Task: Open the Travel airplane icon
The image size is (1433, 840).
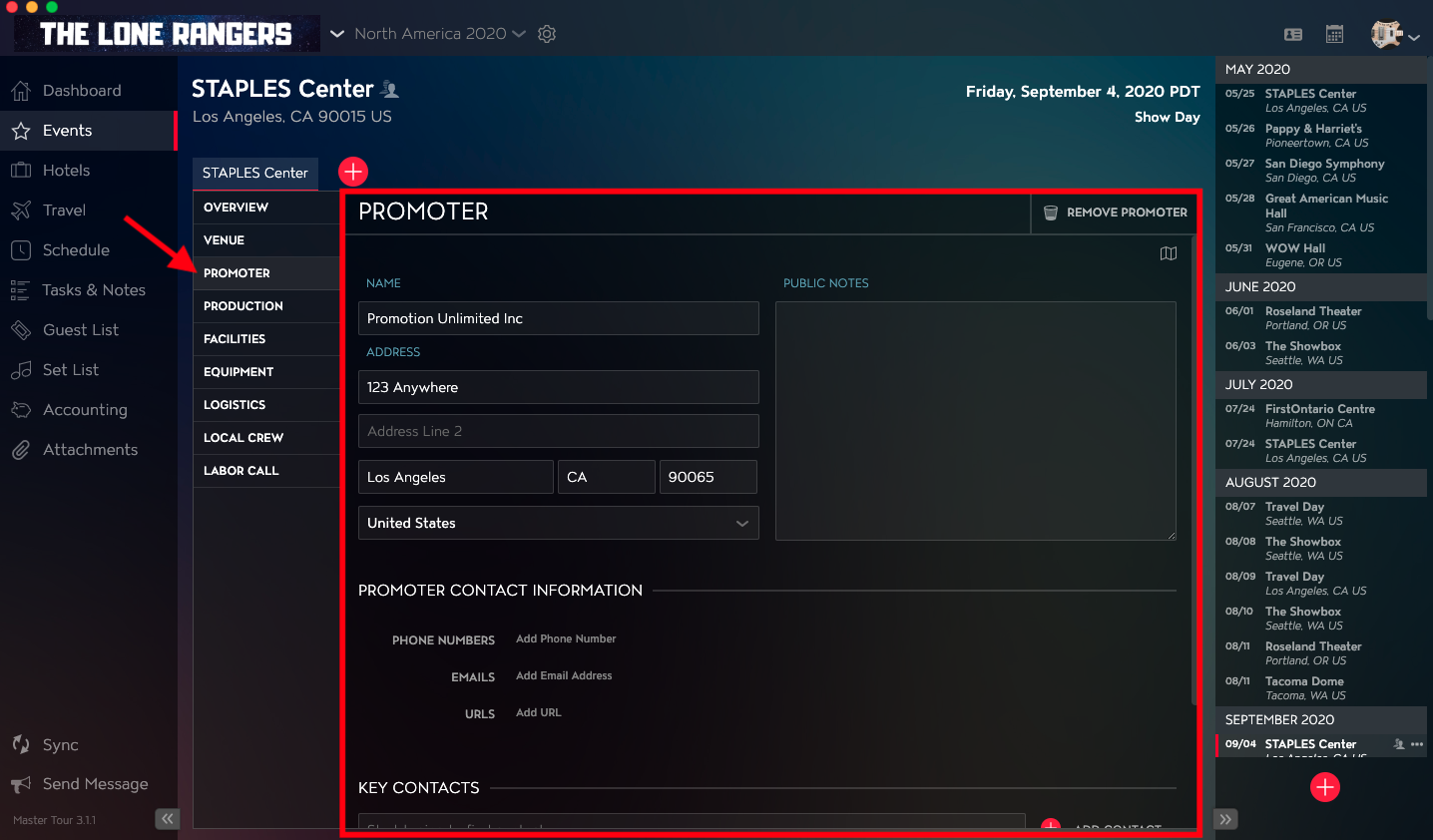Action: [x=21, y=210]
